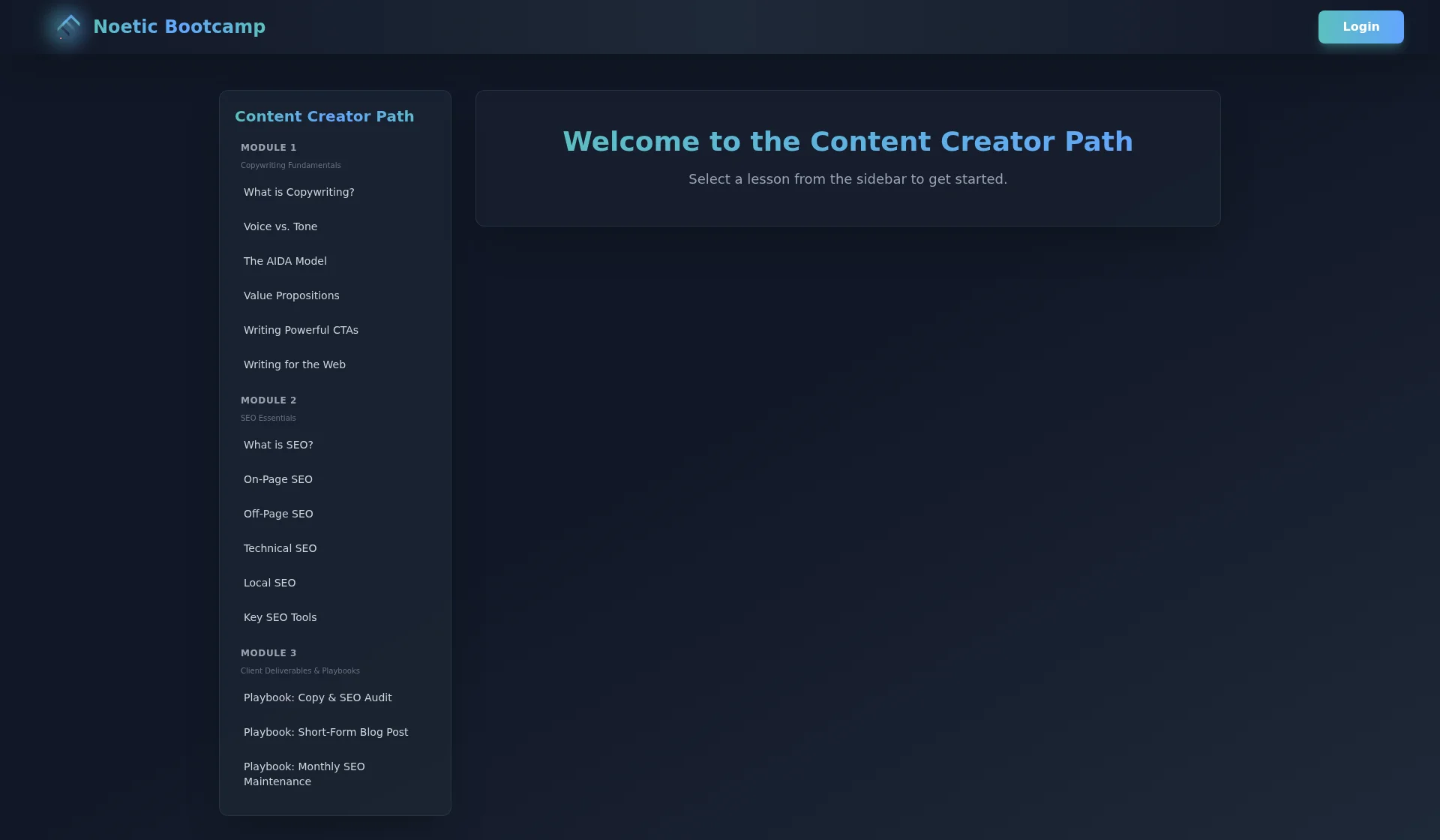Go to Technical SEO lesson
Viewport: 1440px width, 840px height.
pos(335,548)
